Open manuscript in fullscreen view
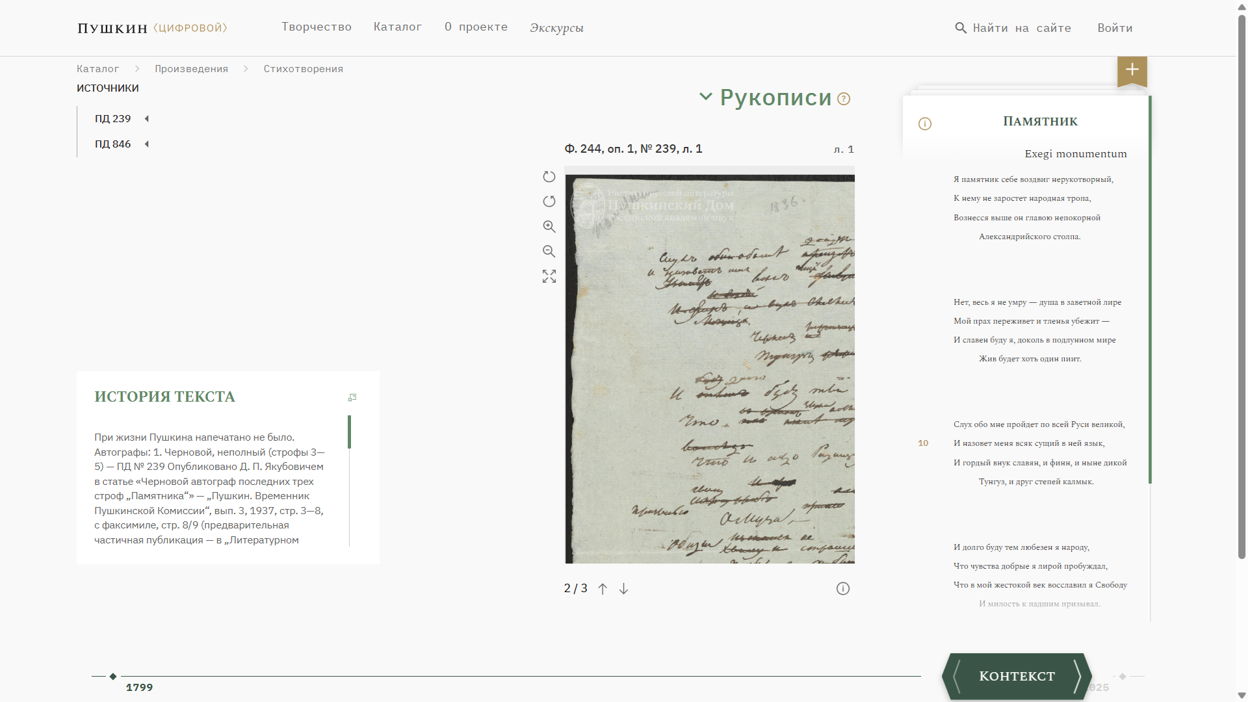1248x702 pixels. (x=549, y=276)
